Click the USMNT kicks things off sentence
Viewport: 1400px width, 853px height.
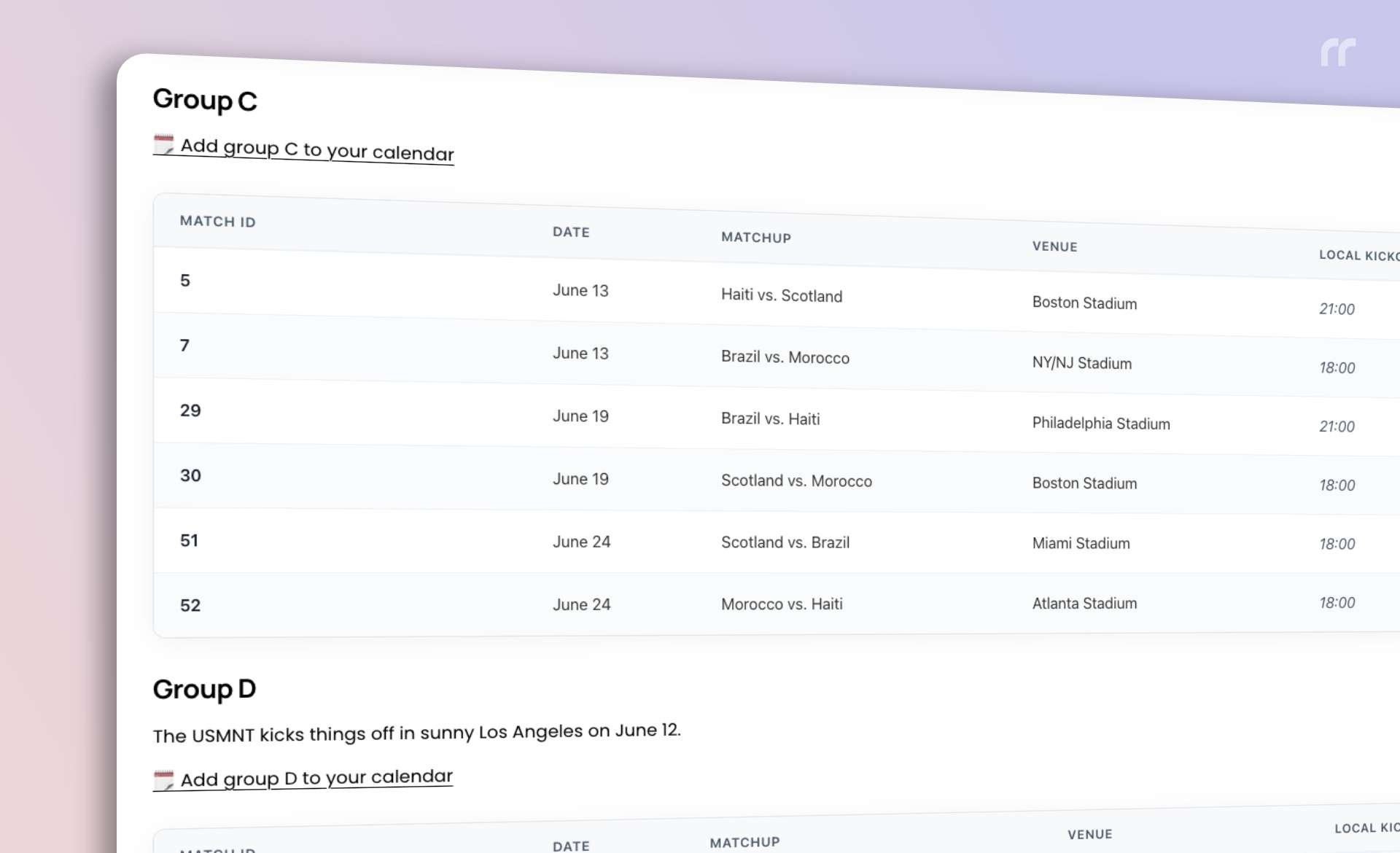(416, 733)
